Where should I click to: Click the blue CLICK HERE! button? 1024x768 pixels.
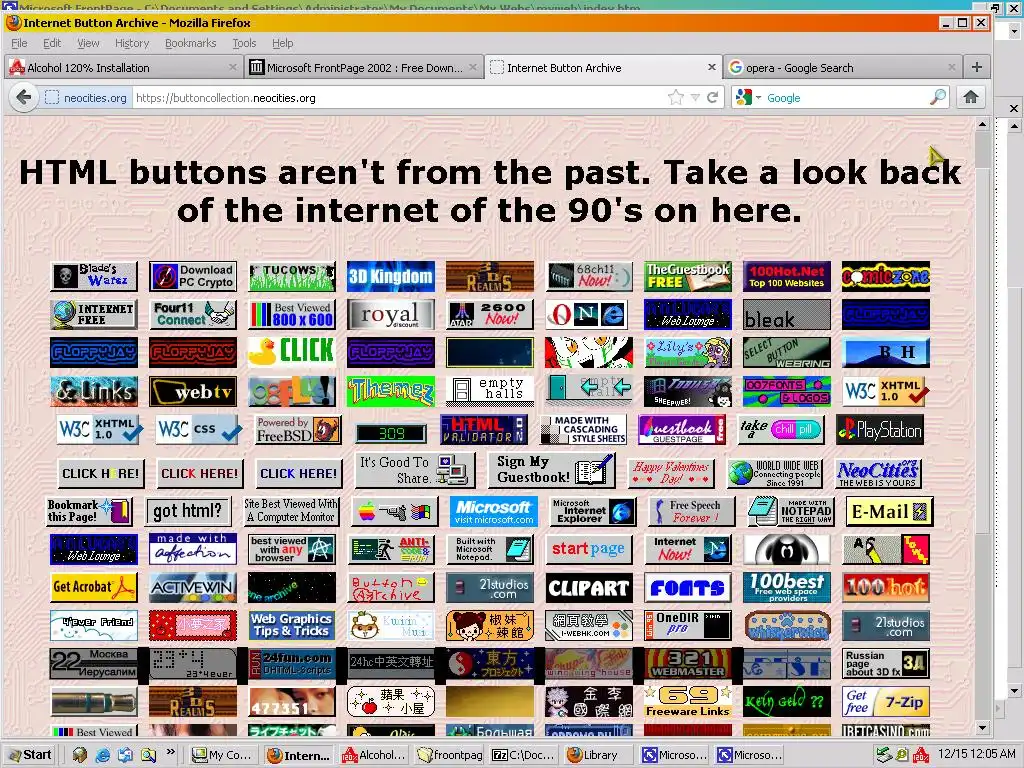[x=298, y=473]
